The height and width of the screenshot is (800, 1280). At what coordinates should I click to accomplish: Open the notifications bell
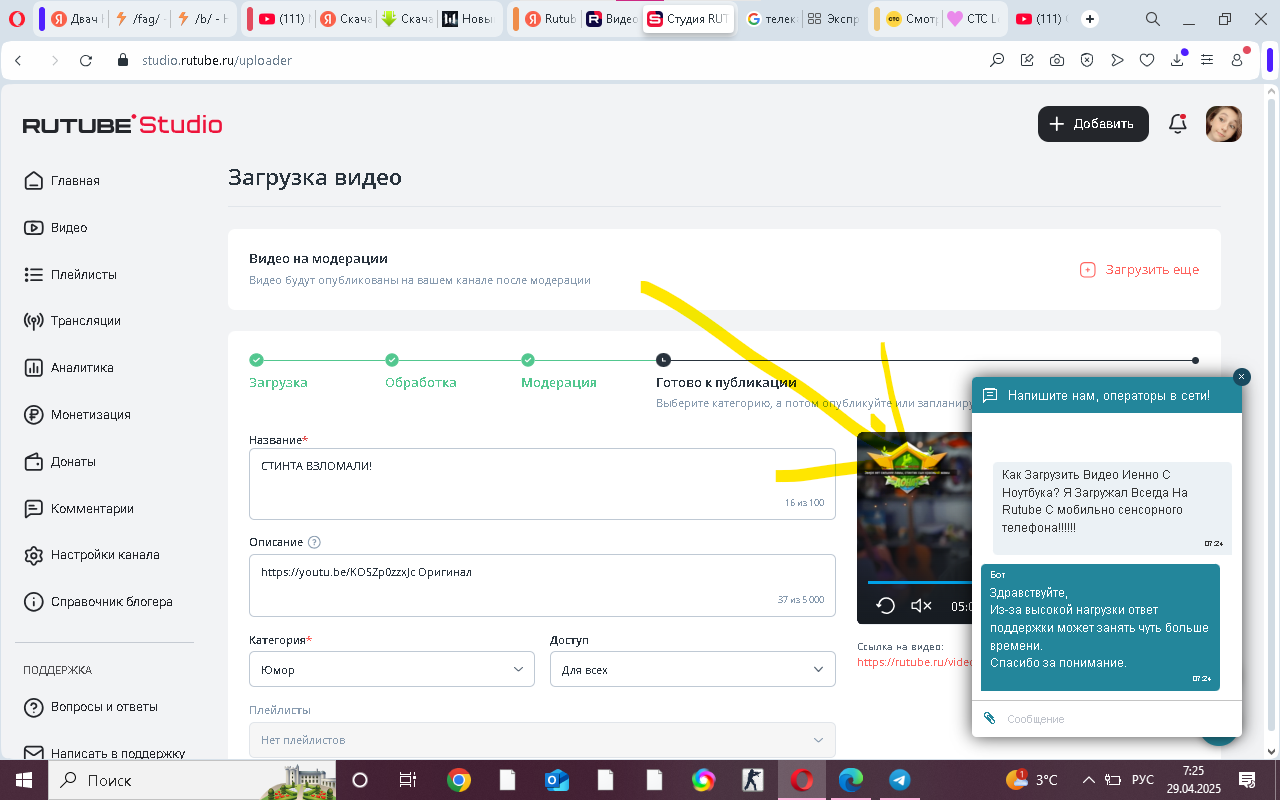(1178, 124)
